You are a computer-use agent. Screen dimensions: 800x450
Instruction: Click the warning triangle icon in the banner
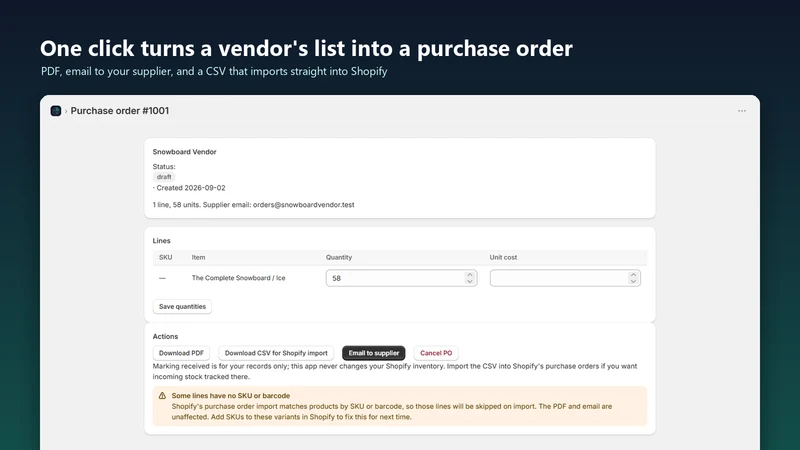[x=162, y=395]
